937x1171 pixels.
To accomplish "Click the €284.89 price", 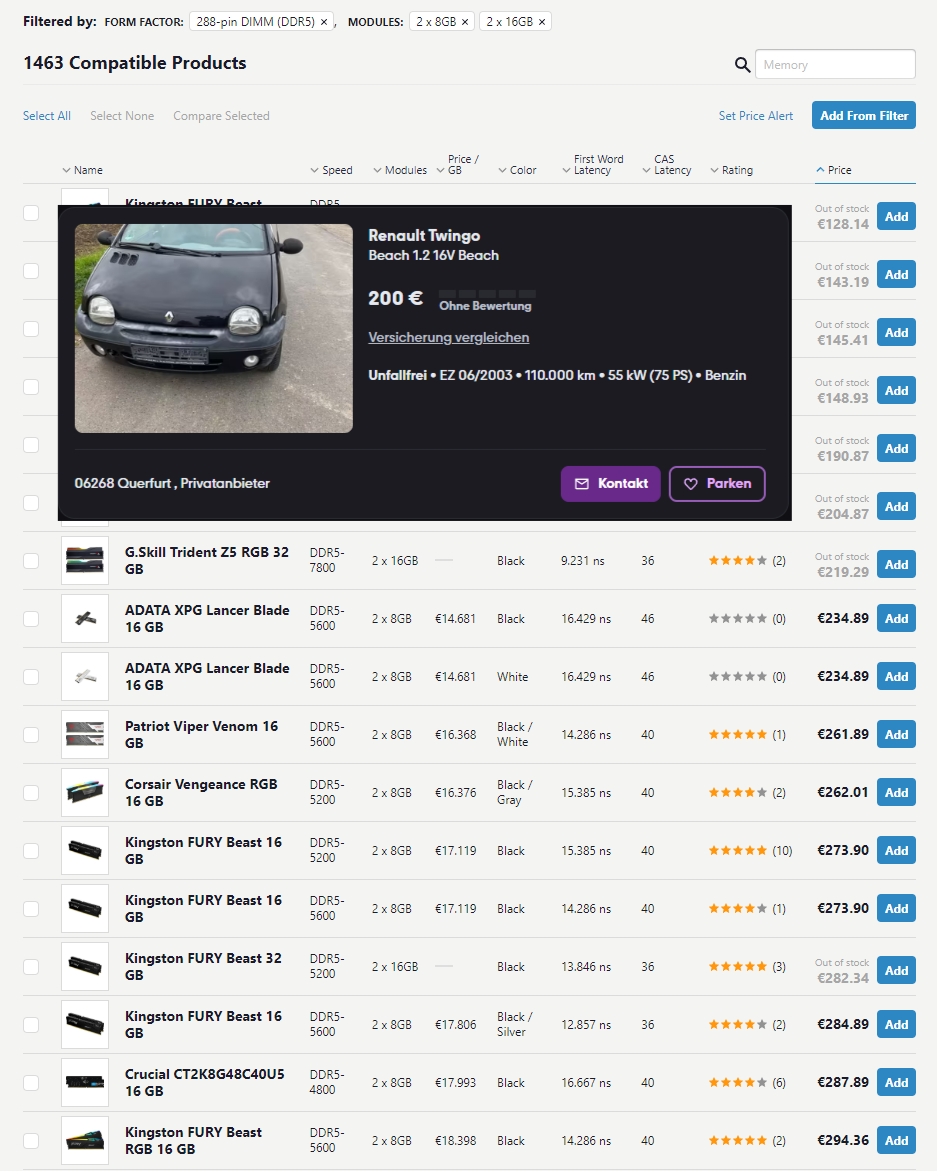I will (843, 1025).
